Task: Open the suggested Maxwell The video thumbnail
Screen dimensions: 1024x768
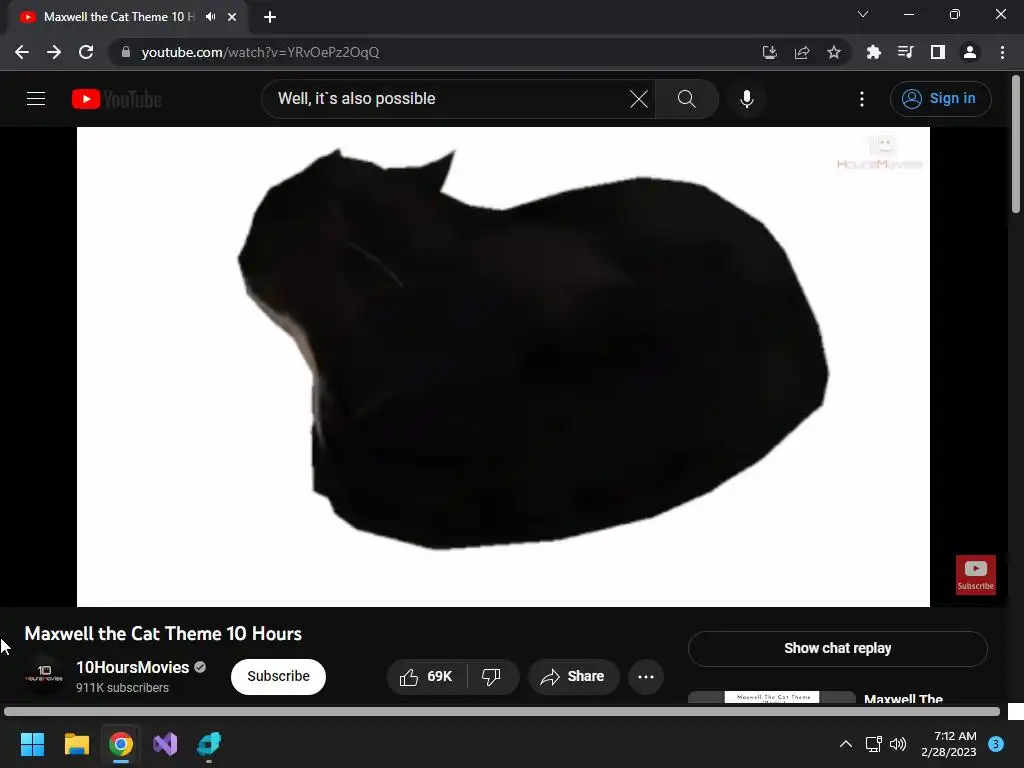Action: coord(772,697)
